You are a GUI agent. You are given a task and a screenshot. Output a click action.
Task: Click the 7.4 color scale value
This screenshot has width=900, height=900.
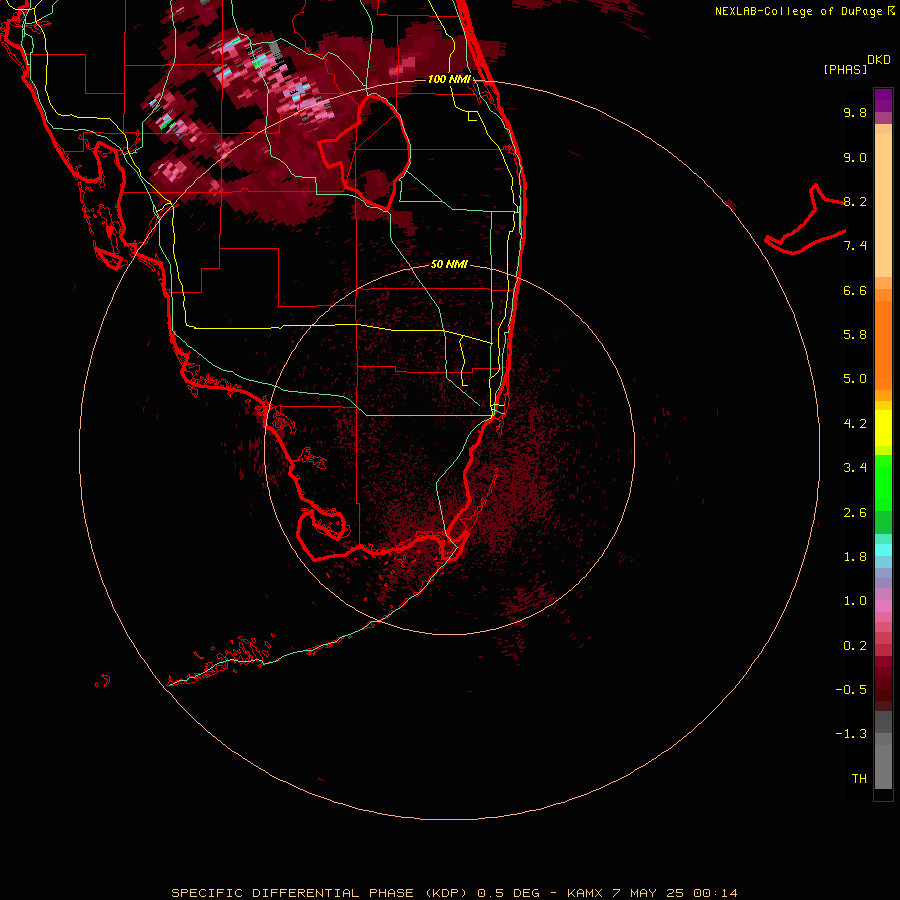(855, 246)
